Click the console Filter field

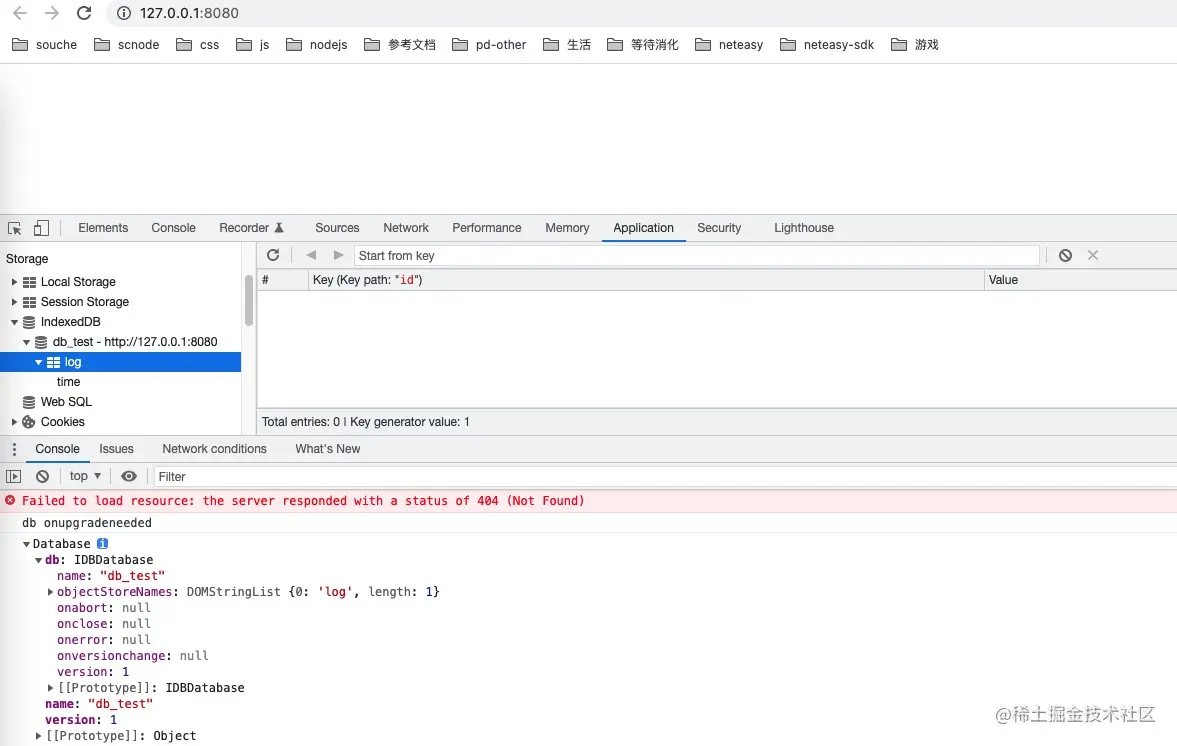point(665,477)
